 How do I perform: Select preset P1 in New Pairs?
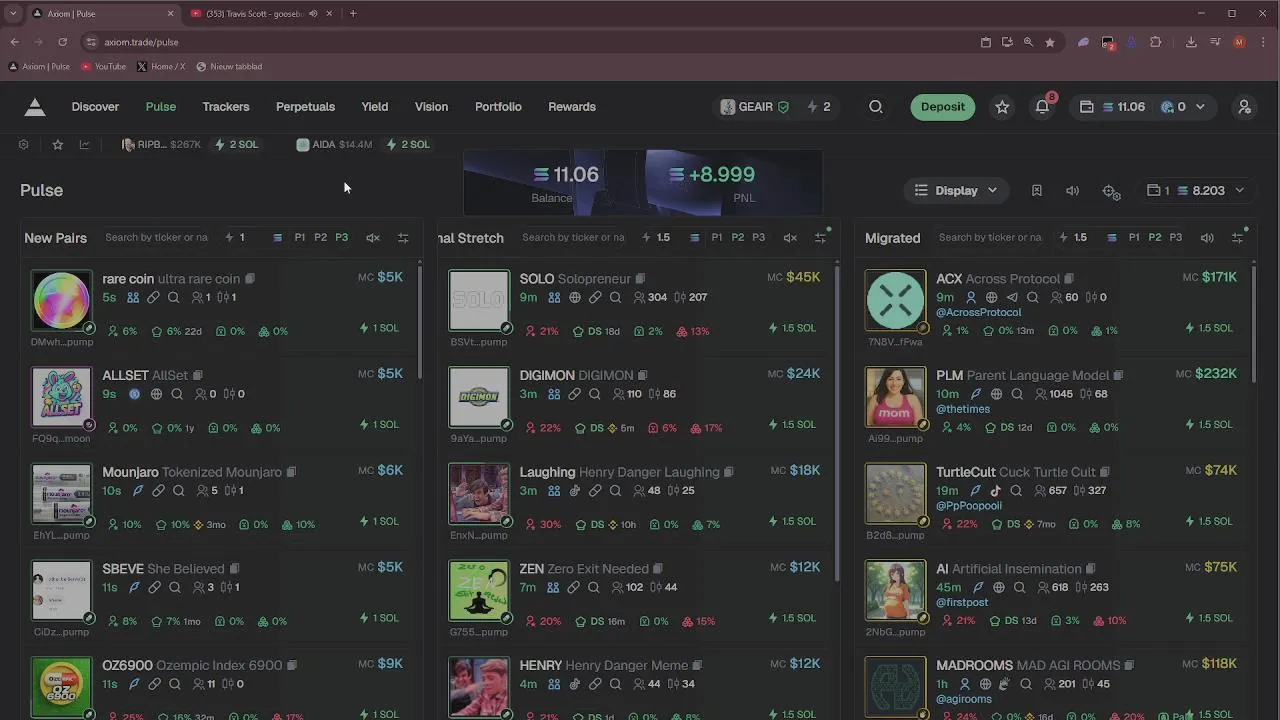(300, 238)
